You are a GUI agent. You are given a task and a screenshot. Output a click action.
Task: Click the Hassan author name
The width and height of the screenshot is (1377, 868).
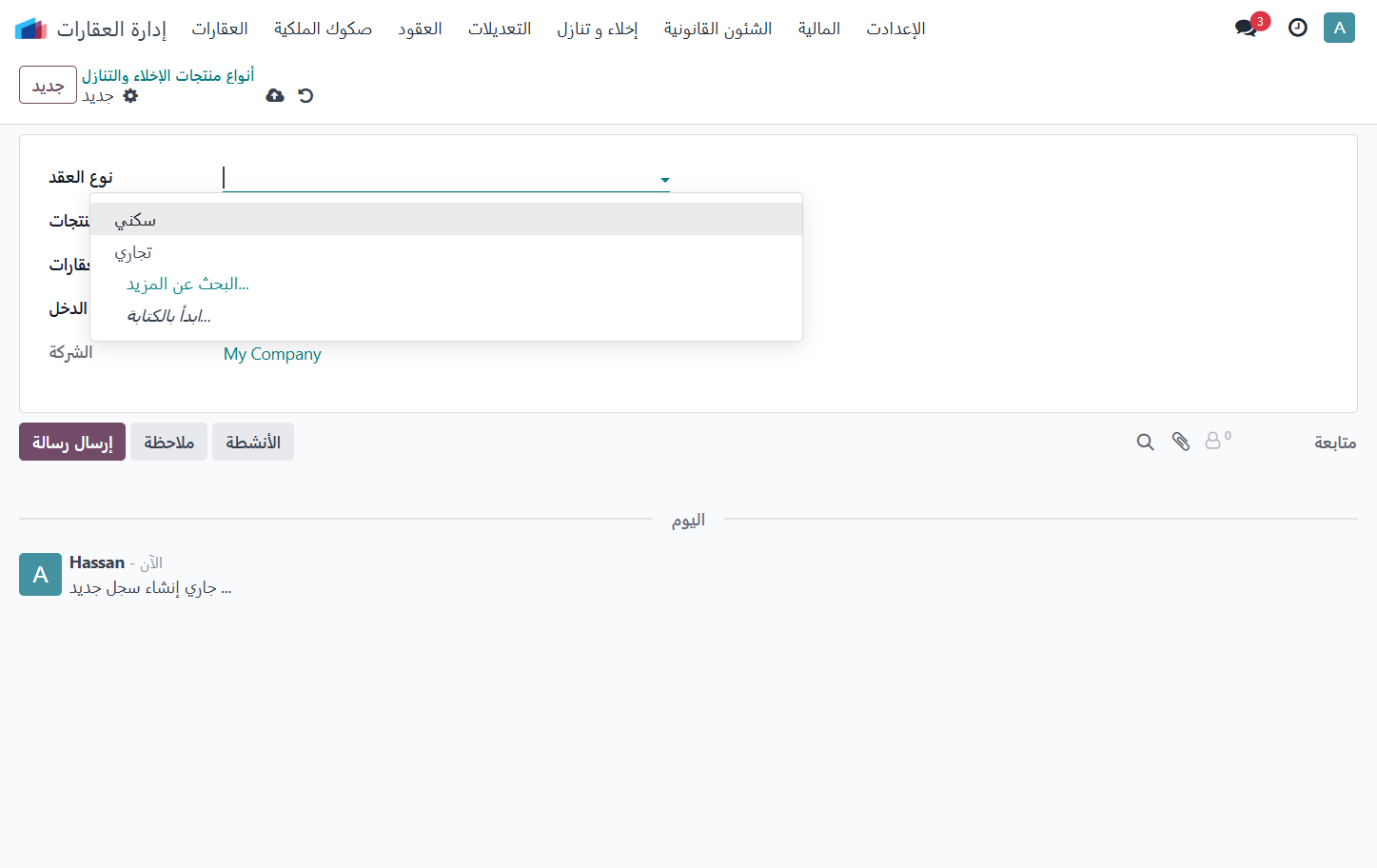pyautogui.click(x=97, y=562)
